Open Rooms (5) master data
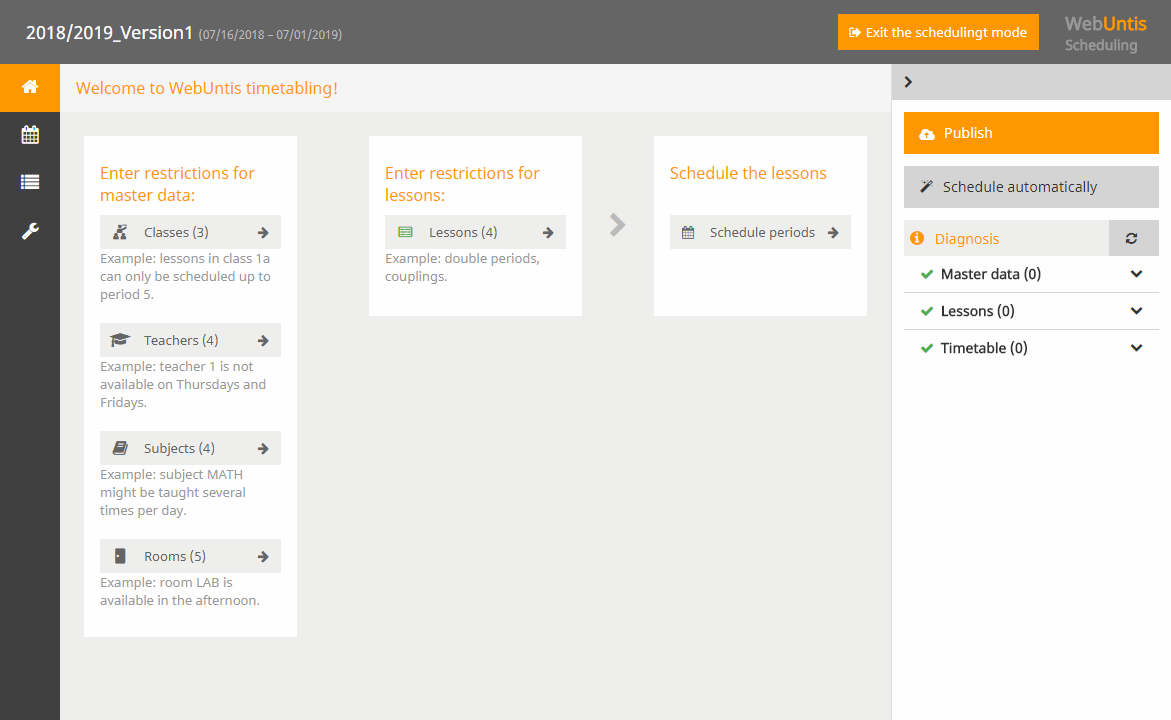 coord(190,556)
